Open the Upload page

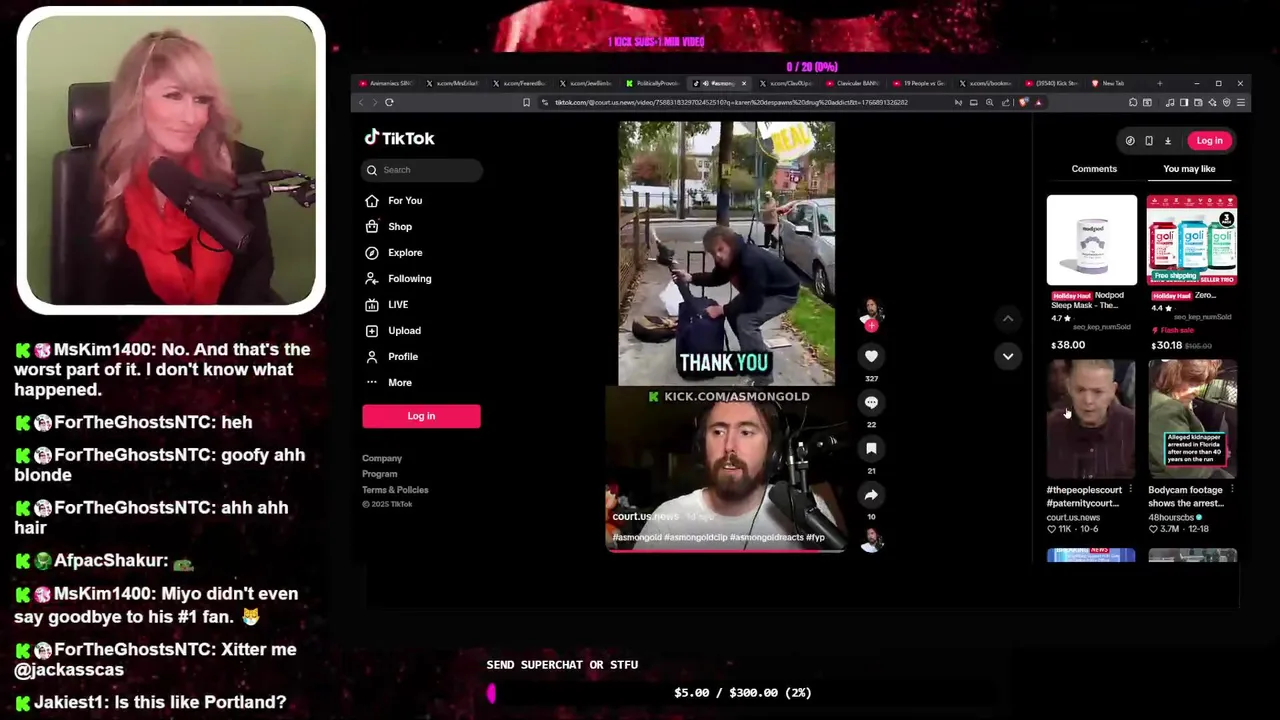pyautogui.click(x=392, y=330)
